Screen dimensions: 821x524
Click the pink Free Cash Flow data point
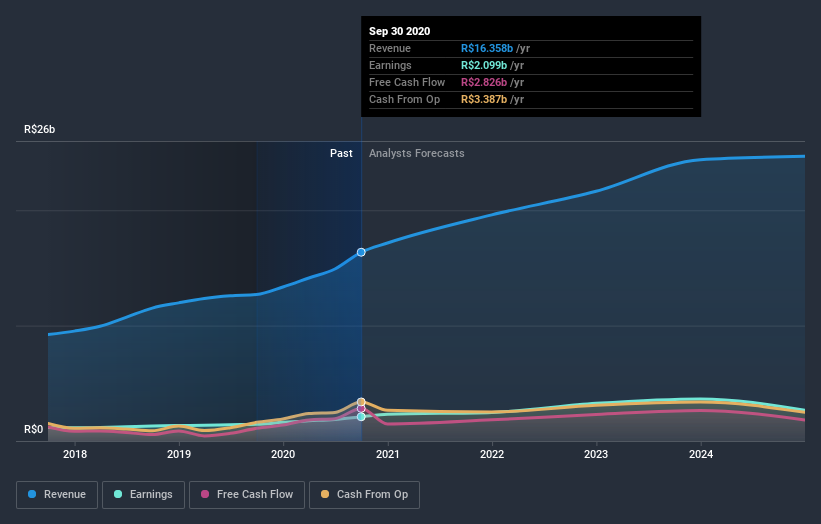[x=361, y=408]
